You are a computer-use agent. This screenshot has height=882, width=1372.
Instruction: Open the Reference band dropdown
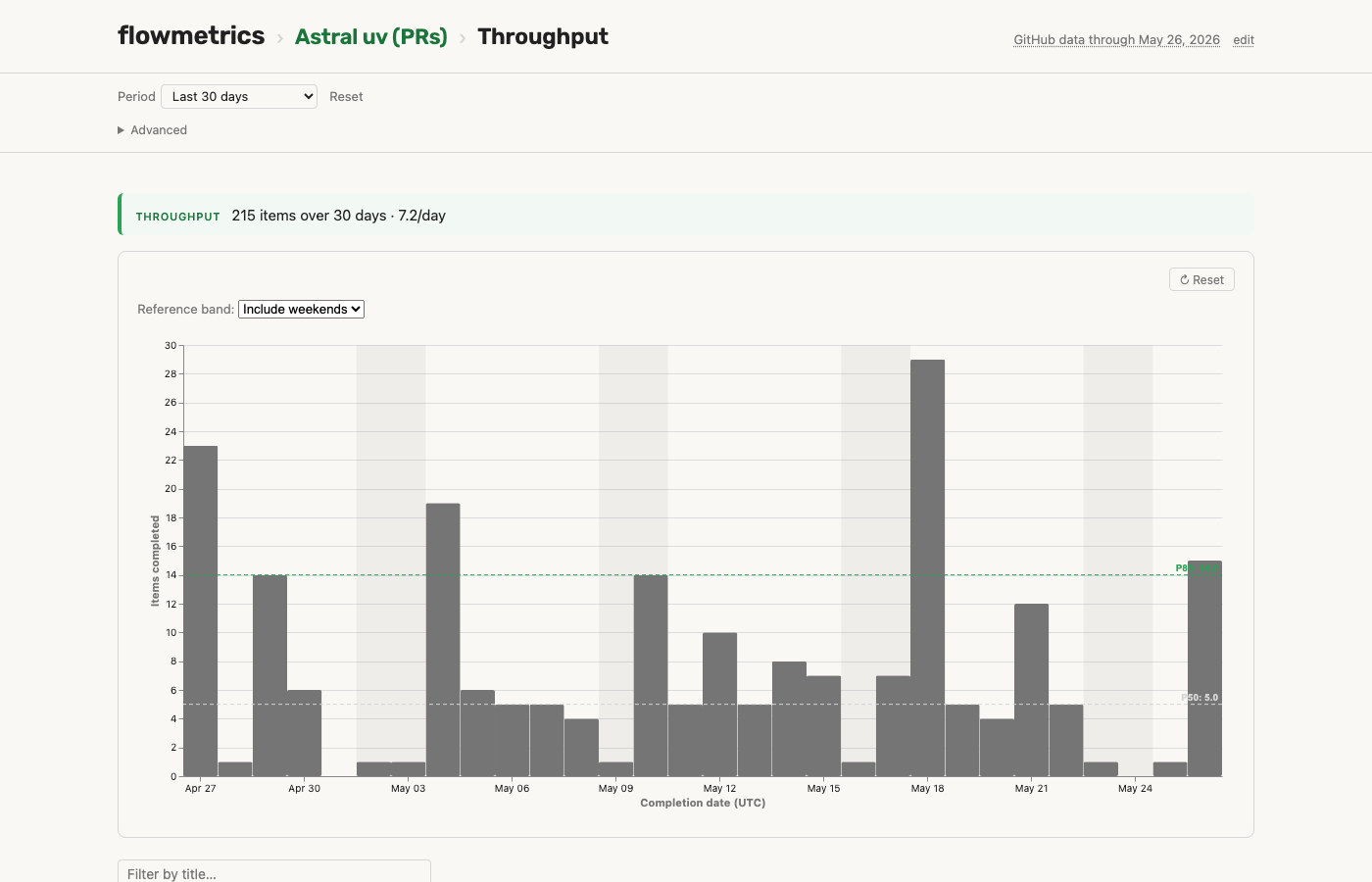(x=301, y=309)
